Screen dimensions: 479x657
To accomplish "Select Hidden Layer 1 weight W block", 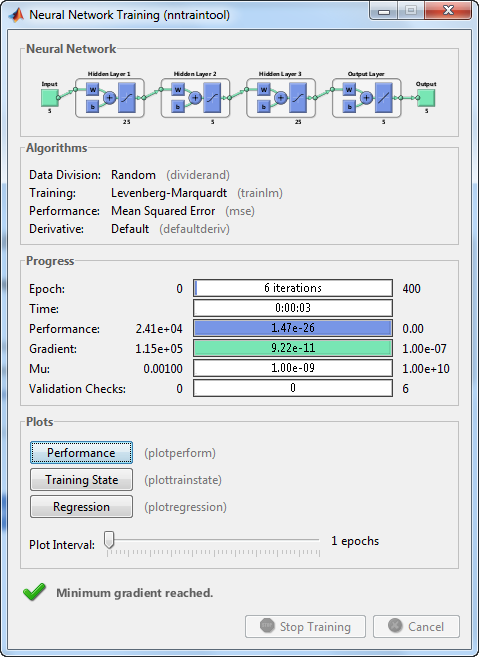I will 93,90.
